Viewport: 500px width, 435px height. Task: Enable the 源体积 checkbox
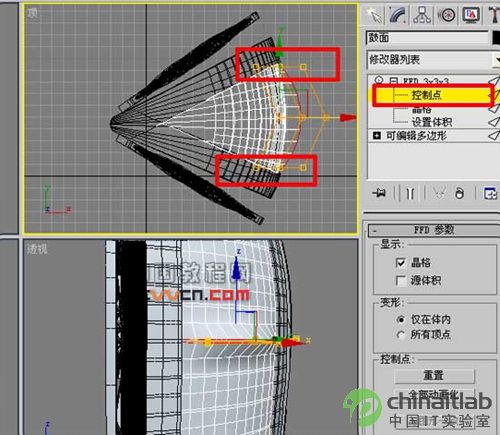click(401, 280)
